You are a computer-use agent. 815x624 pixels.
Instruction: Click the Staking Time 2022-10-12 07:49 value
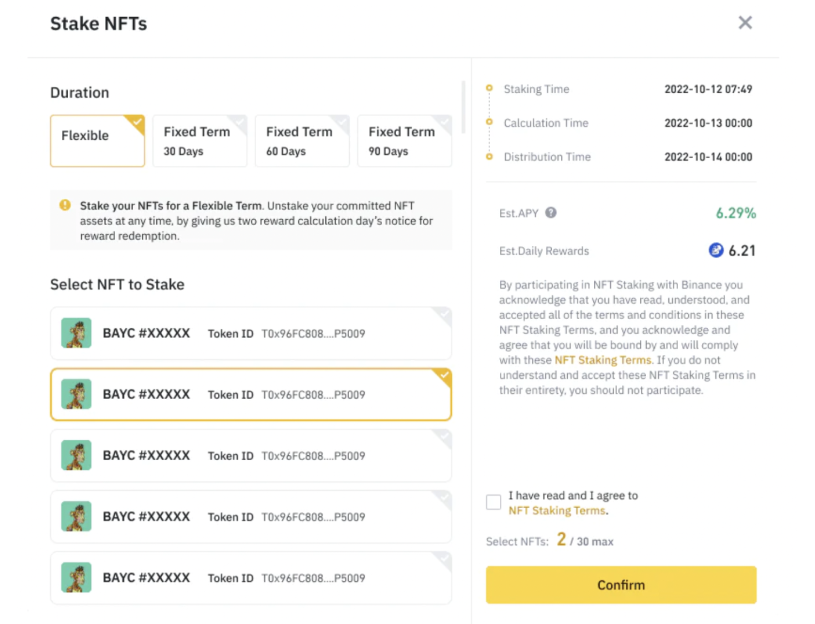708,89
